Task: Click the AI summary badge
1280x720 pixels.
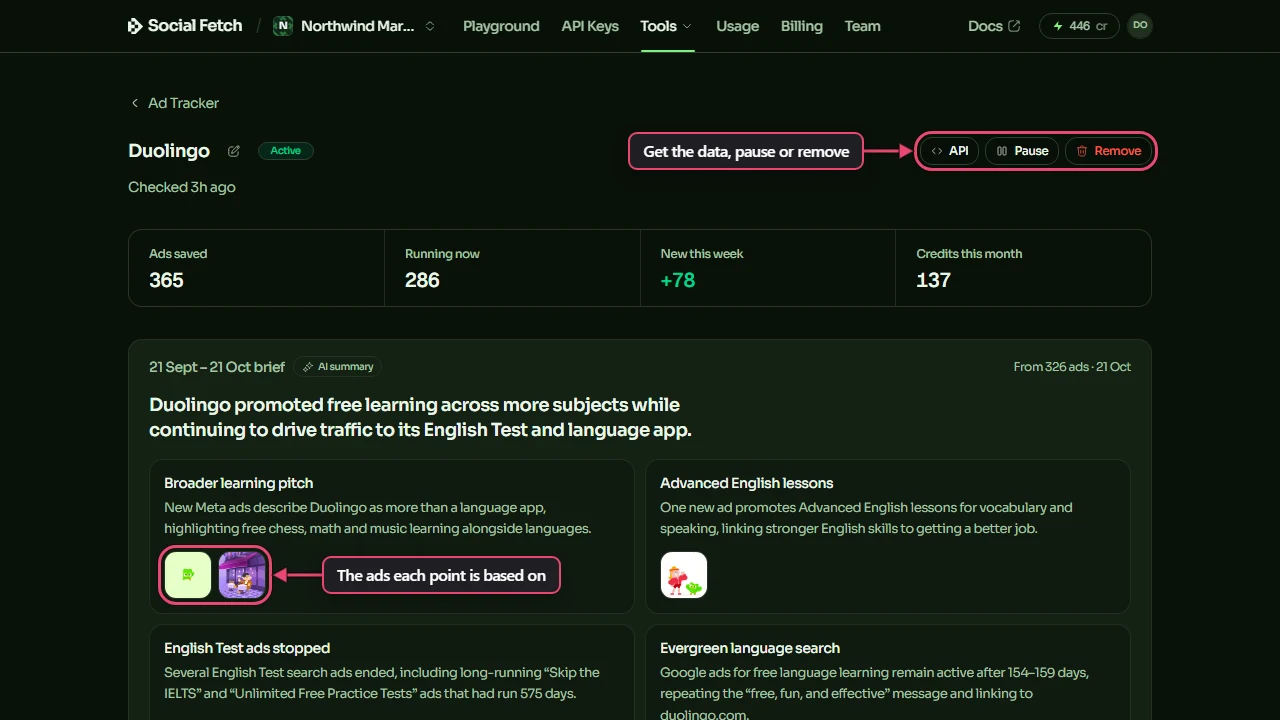Action: coord(338,367)
